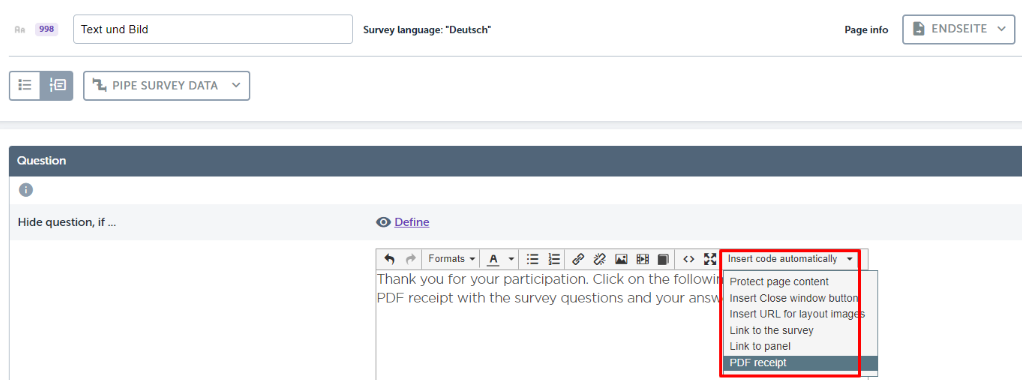The image size is (1022, 380).
Task: Redo the edit in the editor toolbar
Action: [x=410, y=259]
